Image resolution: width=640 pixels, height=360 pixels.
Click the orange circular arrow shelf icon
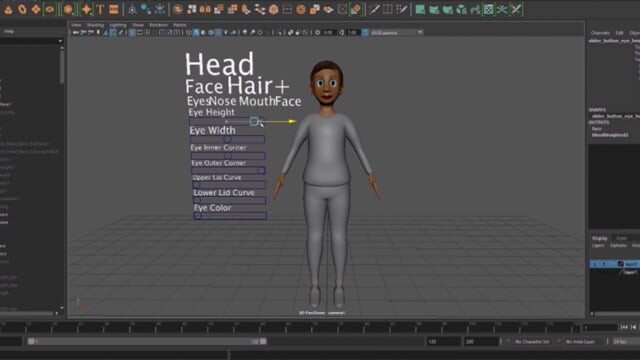tap(178, 9)
